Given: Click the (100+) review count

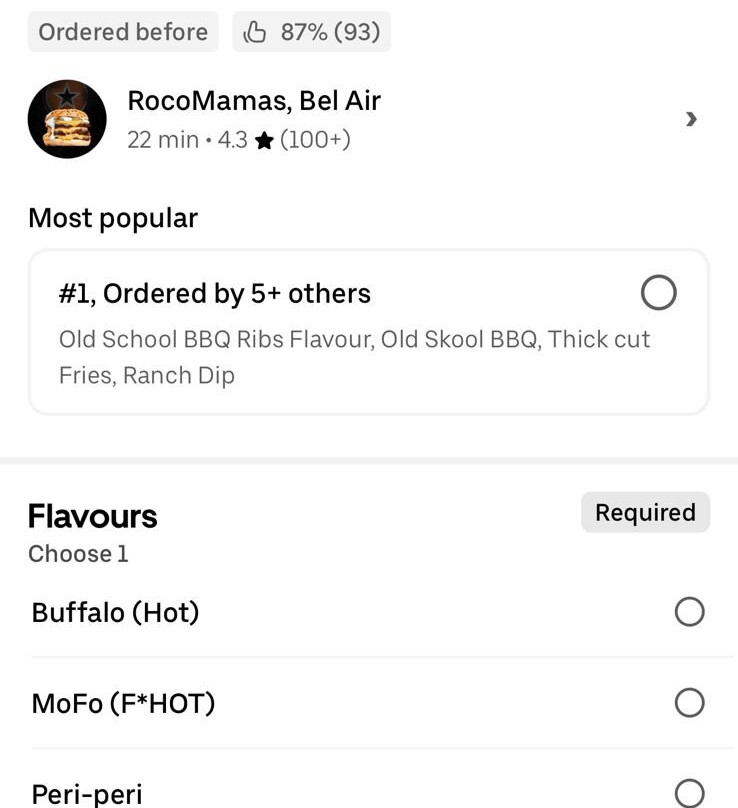Looking at the screenshot, I should tap(315, 140).
